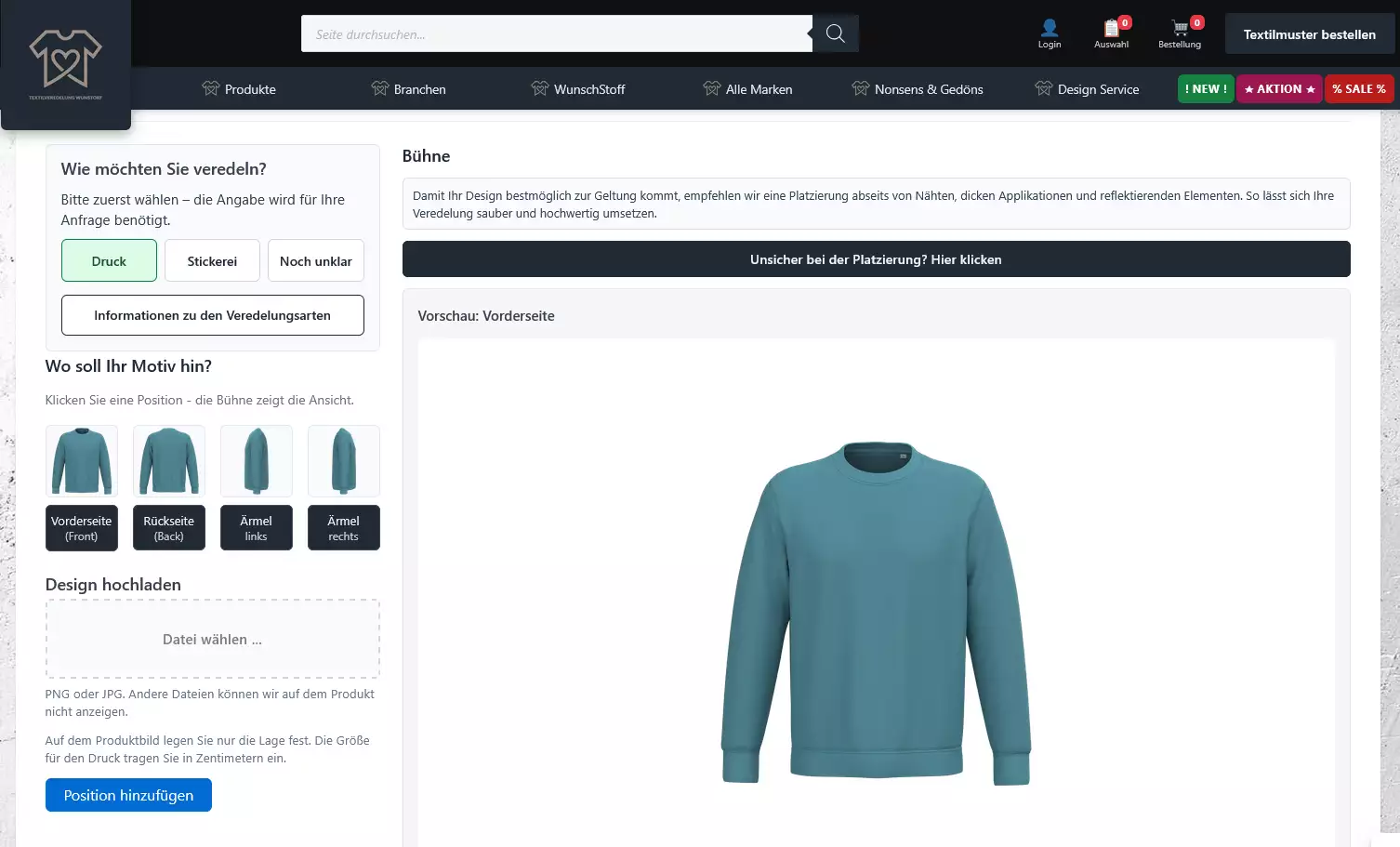Choose the Noch unklar option
Screen dimensions: 1400x847
tap(316, 260)
